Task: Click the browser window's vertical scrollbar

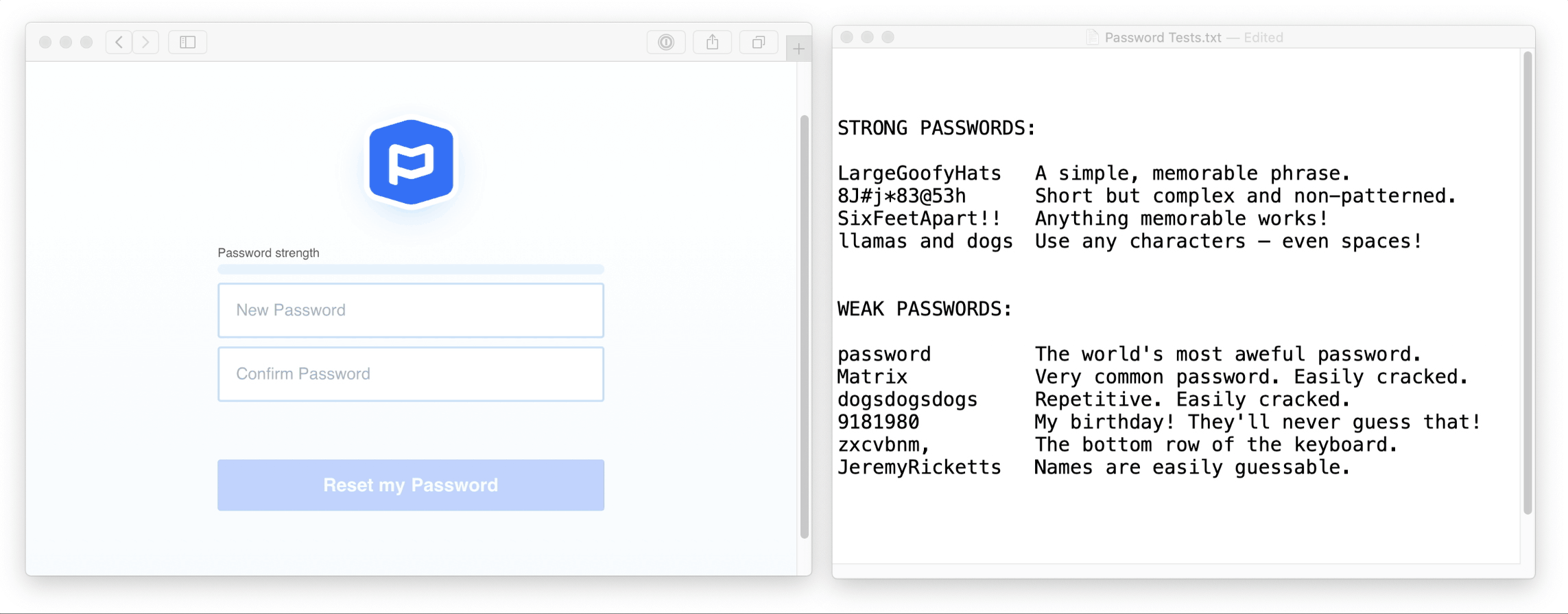Action: (804, 326)
